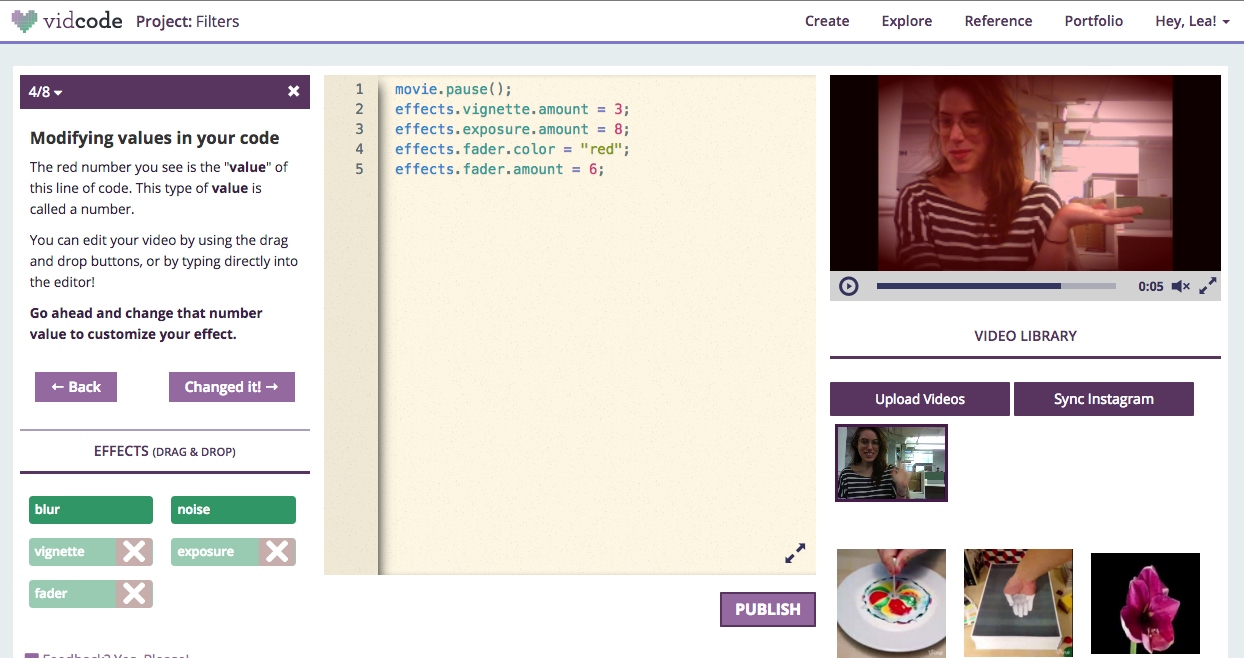The height and width of the screenshot is (658, 1244).
Task: Open the Explore page
Action: pos(907,20)
